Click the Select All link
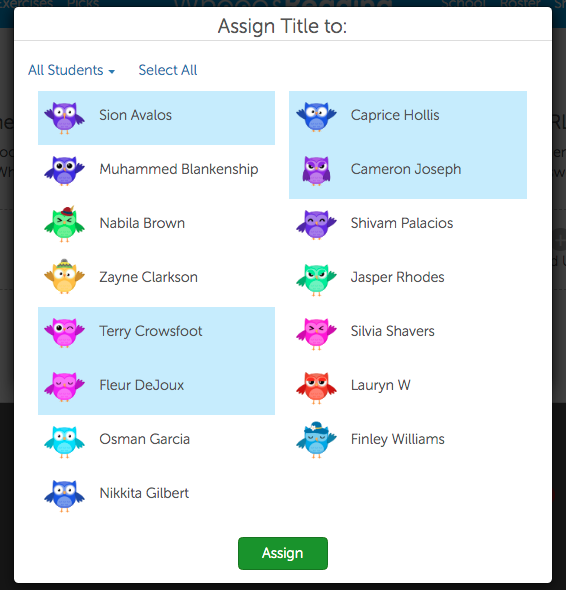This screenshot has height=590, width=566. (x=168, y=70)
